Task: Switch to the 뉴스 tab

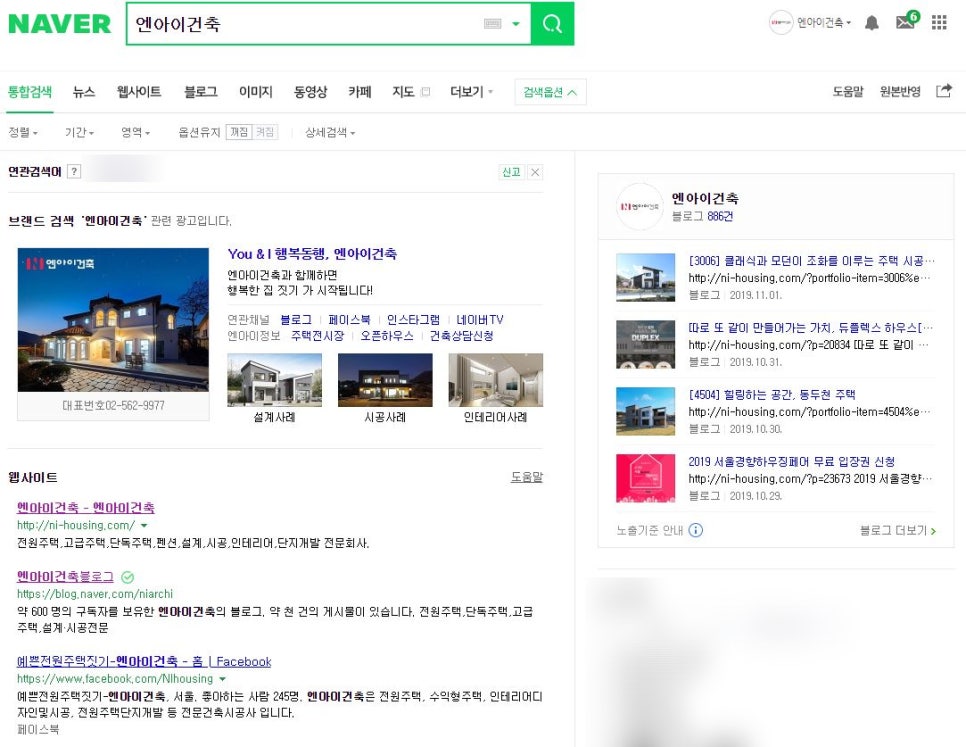Action: (x=84, y=92)
